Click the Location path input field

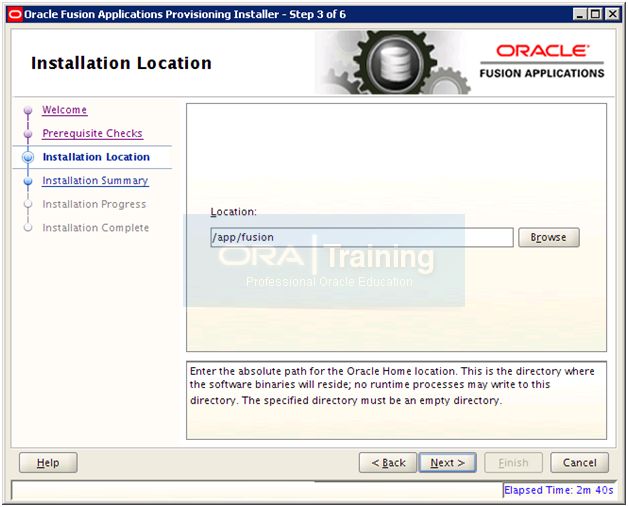362,237
